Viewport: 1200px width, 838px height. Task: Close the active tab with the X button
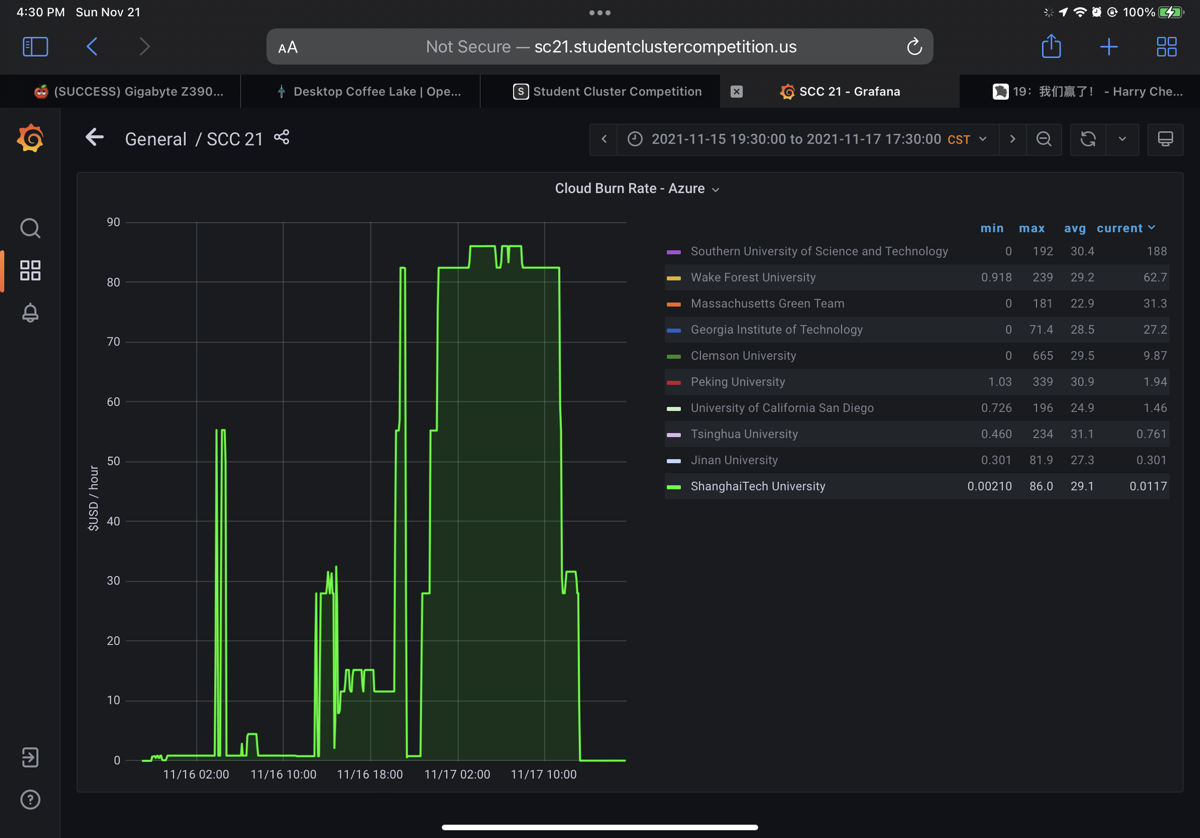[736, 91]
